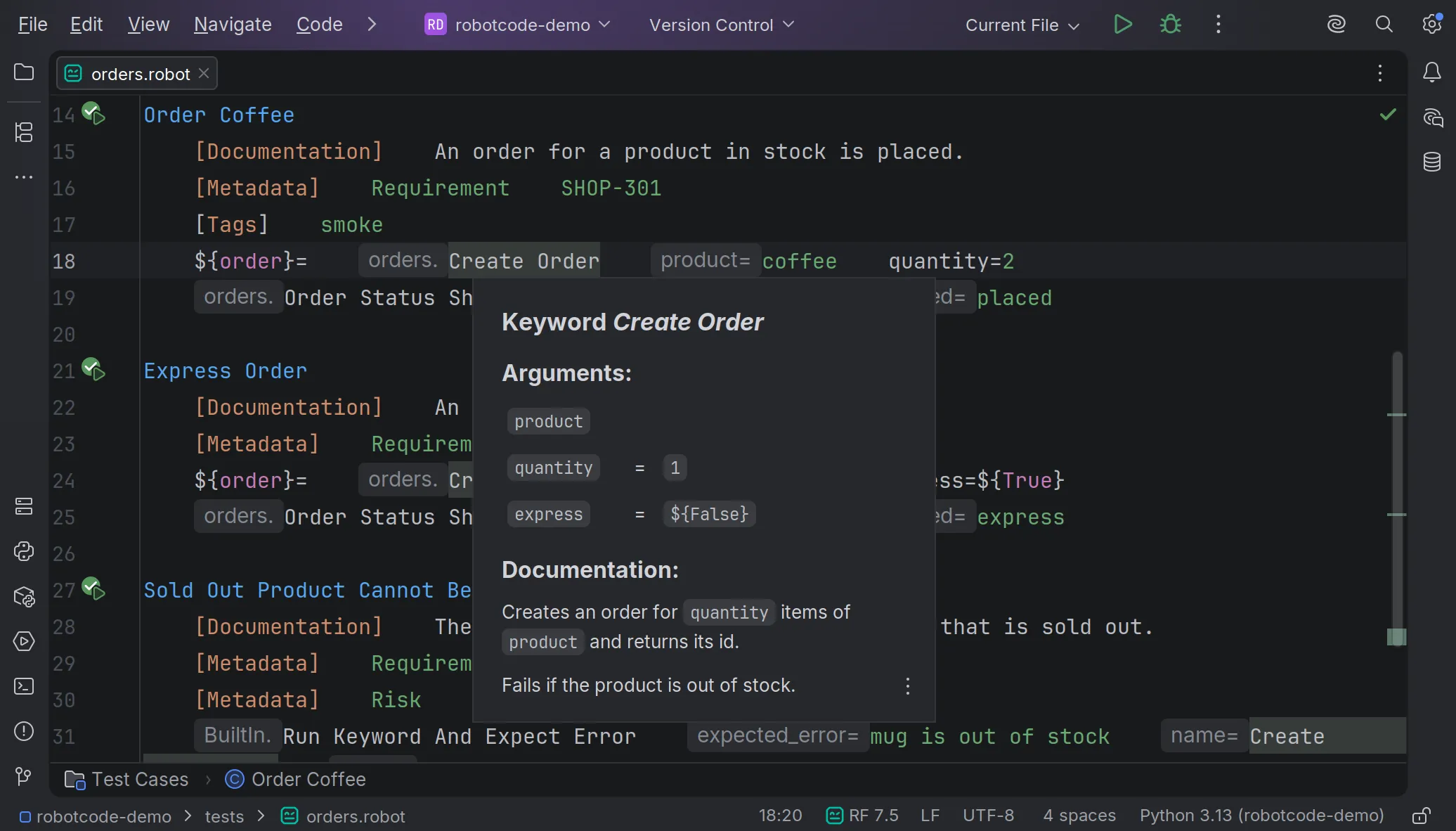
Task: Select Python 3.13 interpreter in status bar
Action: 1261,816
